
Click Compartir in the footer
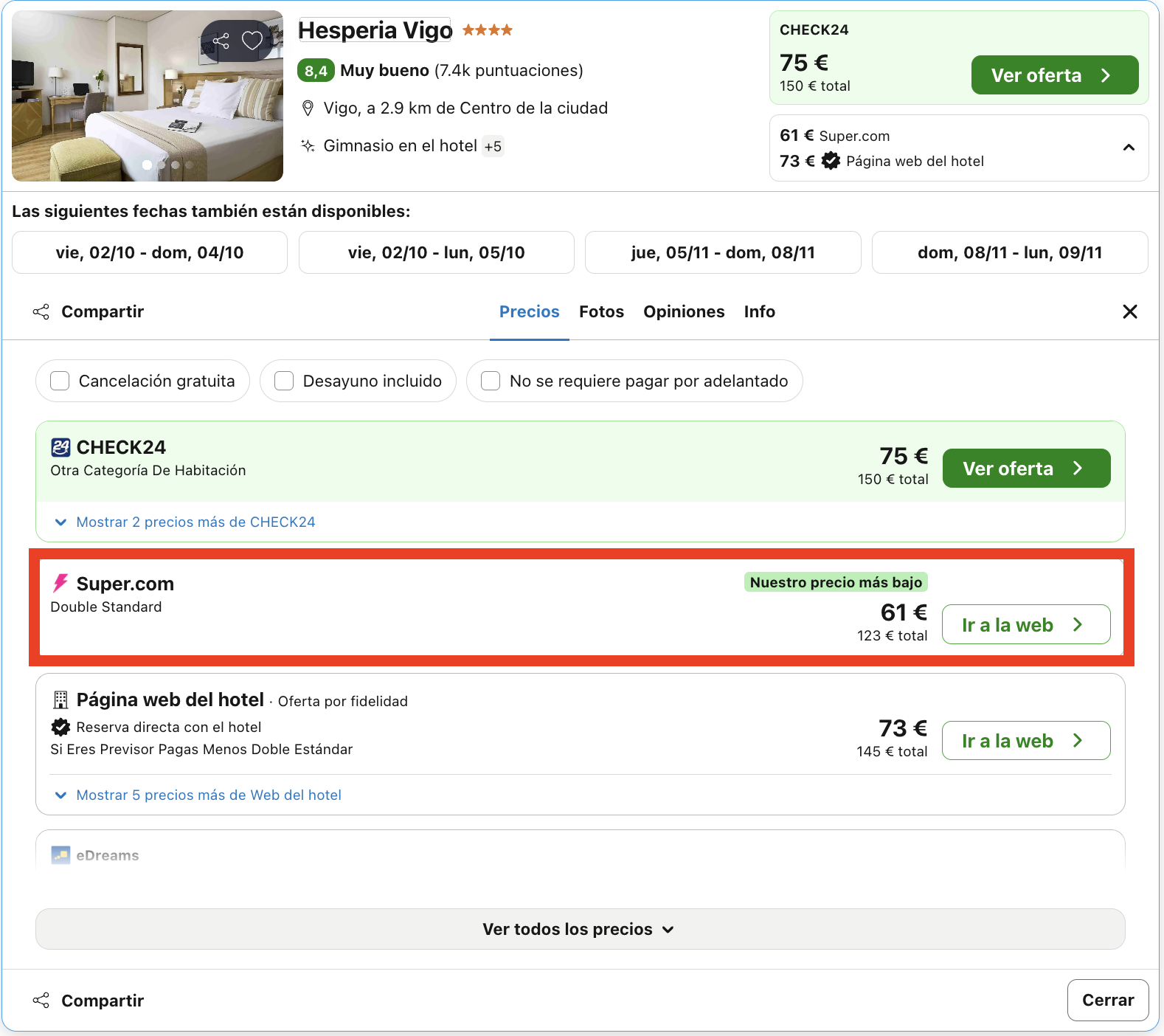pos(89,1001)
